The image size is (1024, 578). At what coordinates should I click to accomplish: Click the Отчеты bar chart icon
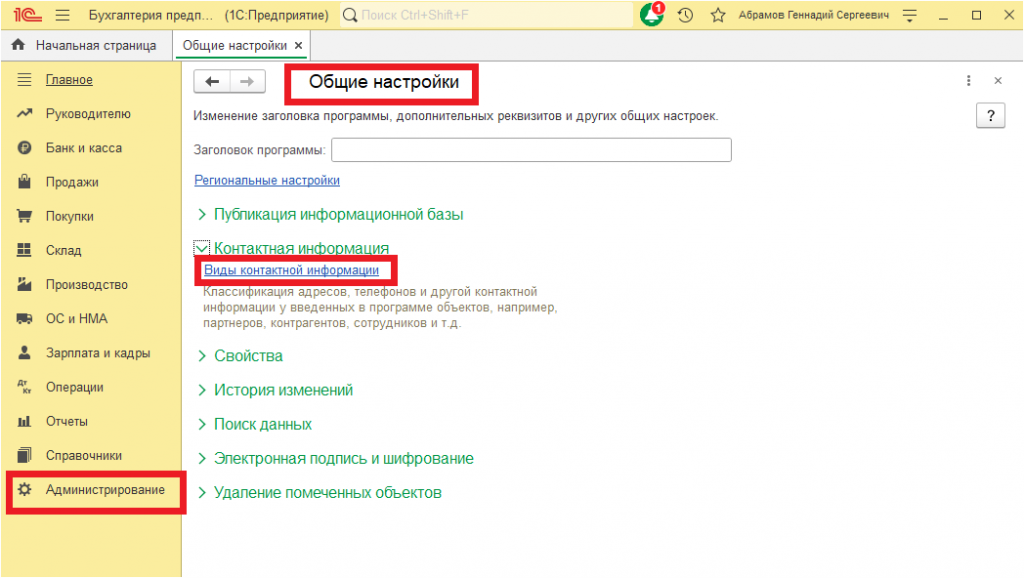[x=24, y=421]
